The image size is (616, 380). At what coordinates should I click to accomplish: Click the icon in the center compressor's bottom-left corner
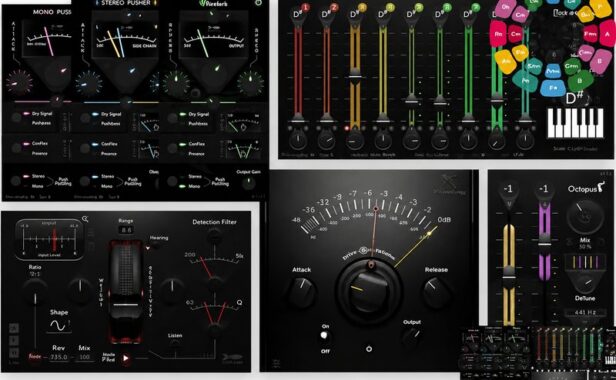point(276,363)
